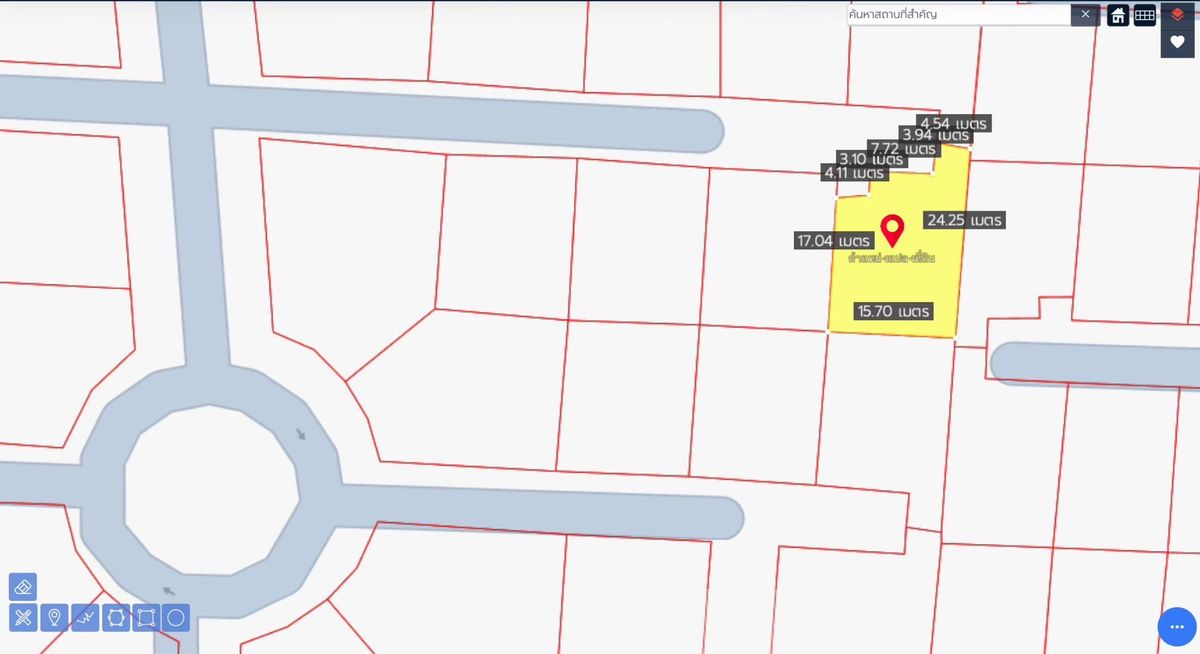
Task: Open the pencil and ruler measure tool
Action: (23, 618)
